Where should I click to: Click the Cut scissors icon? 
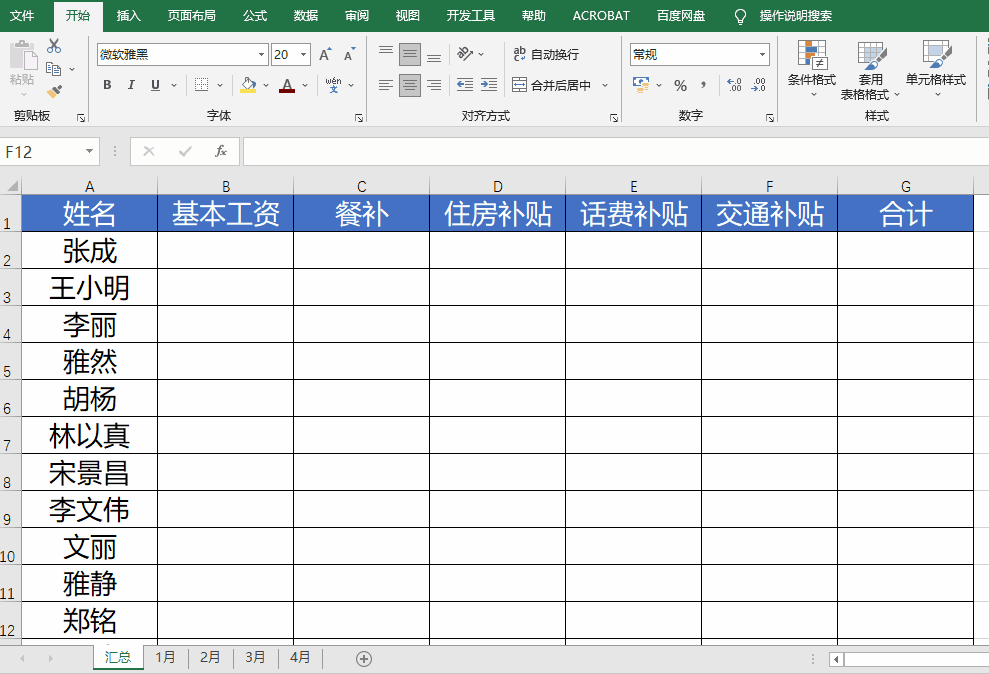(54, 46)
